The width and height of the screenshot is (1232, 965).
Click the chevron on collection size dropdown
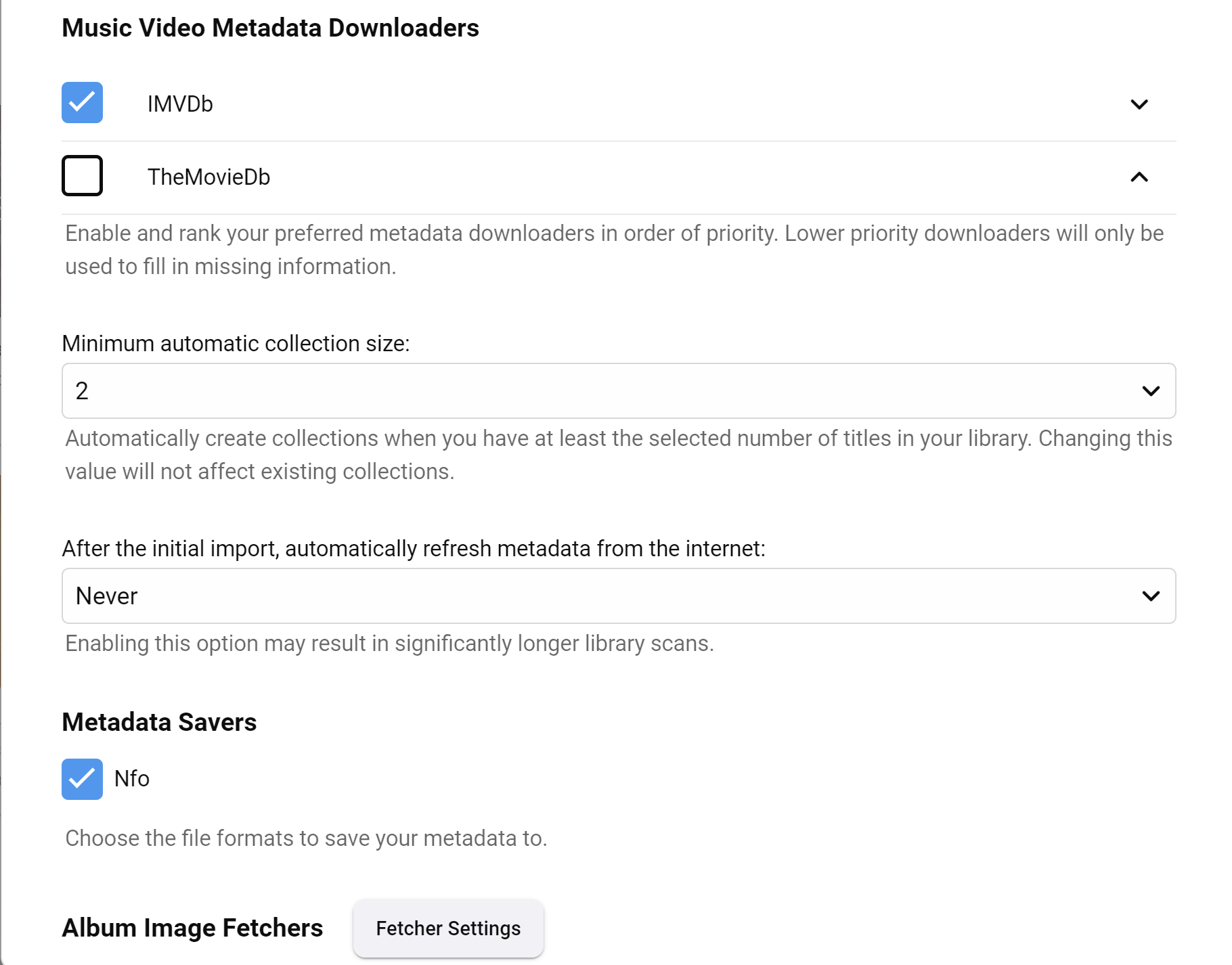tap(1151, 391)
